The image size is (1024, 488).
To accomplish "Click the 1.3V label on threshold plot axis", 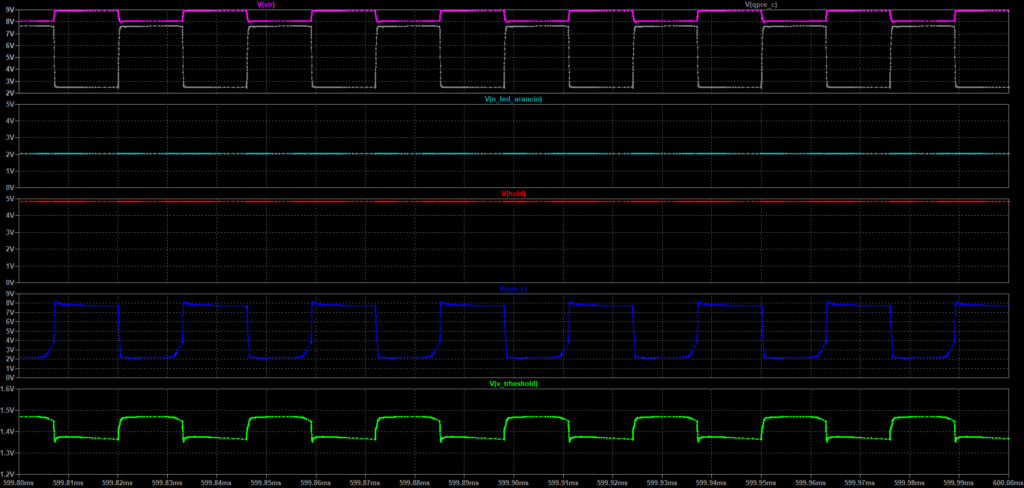I will point(8,453).
